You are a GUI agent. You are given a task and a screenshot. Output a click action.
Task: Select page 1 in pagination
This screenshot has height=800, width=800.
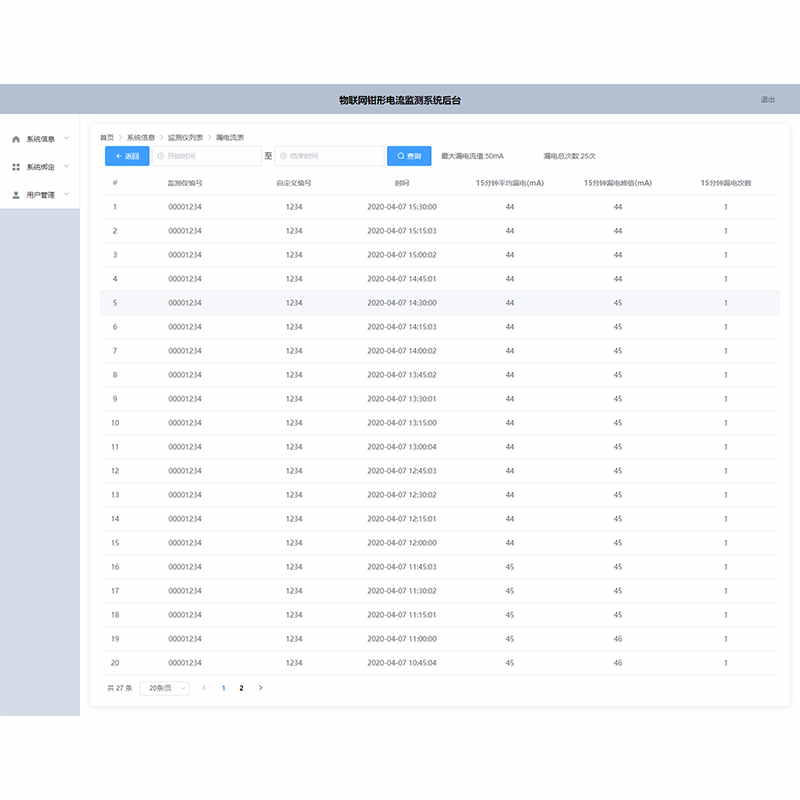click(x=223, y=688)
